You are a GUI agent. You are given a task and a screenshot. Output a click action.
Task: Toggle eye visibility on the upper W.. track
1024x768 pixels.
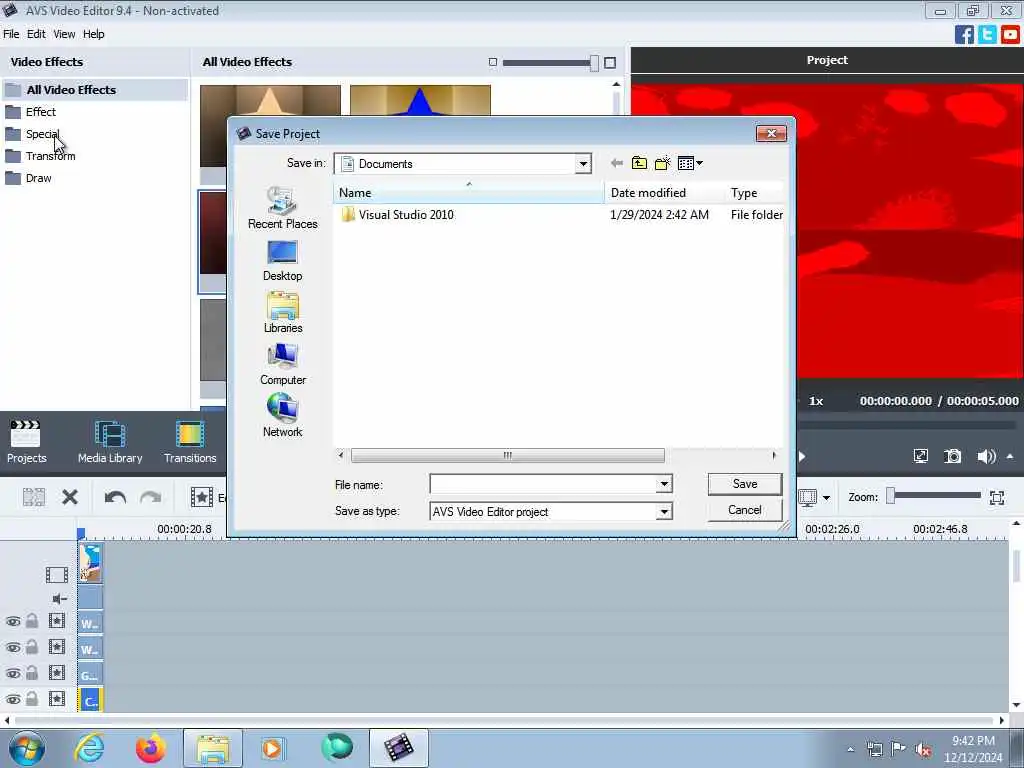pos(12,622)
